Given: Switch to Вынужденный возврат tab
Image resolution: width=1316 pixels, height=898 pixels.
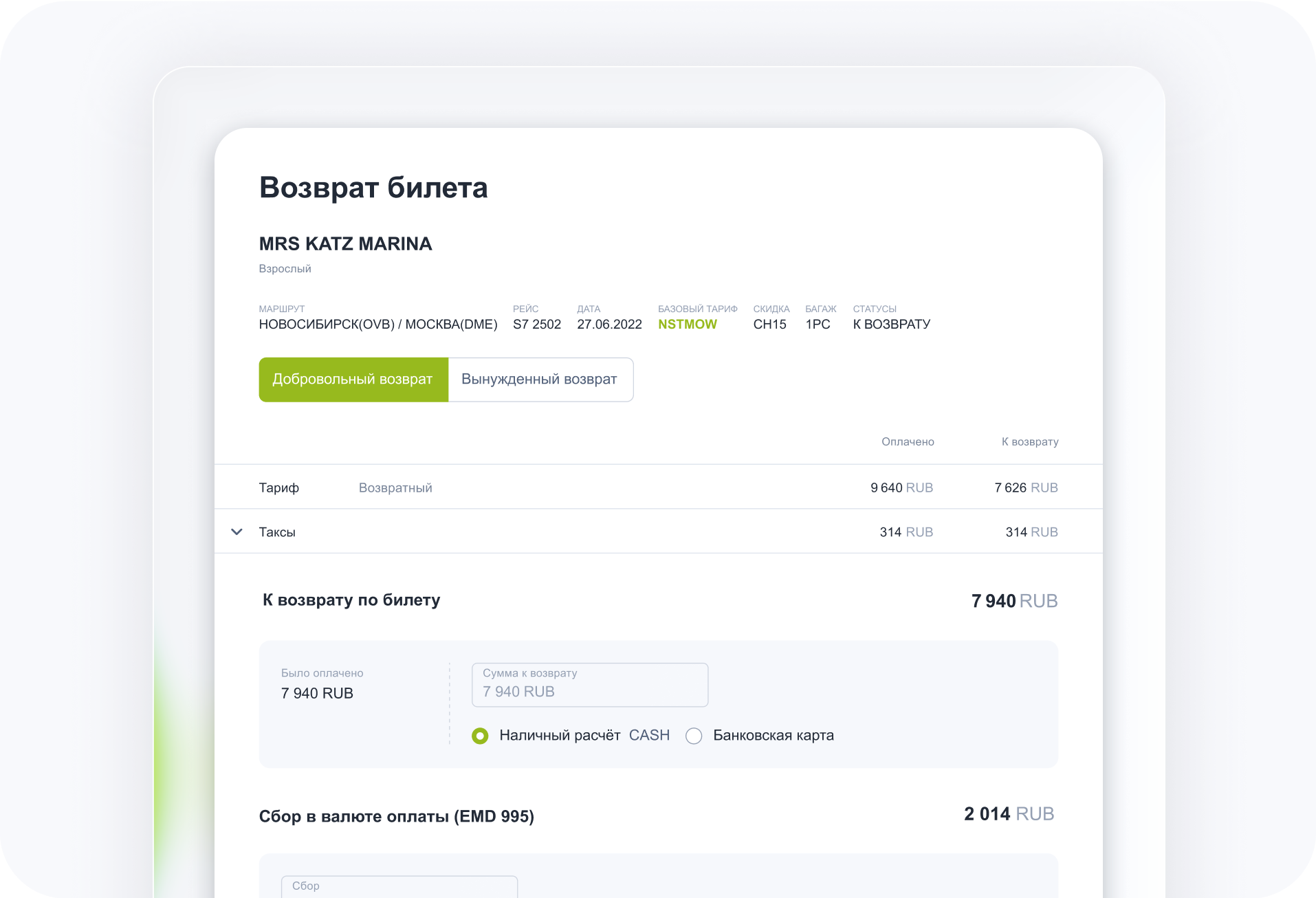Looking at the screenshot, I should 540,380.
